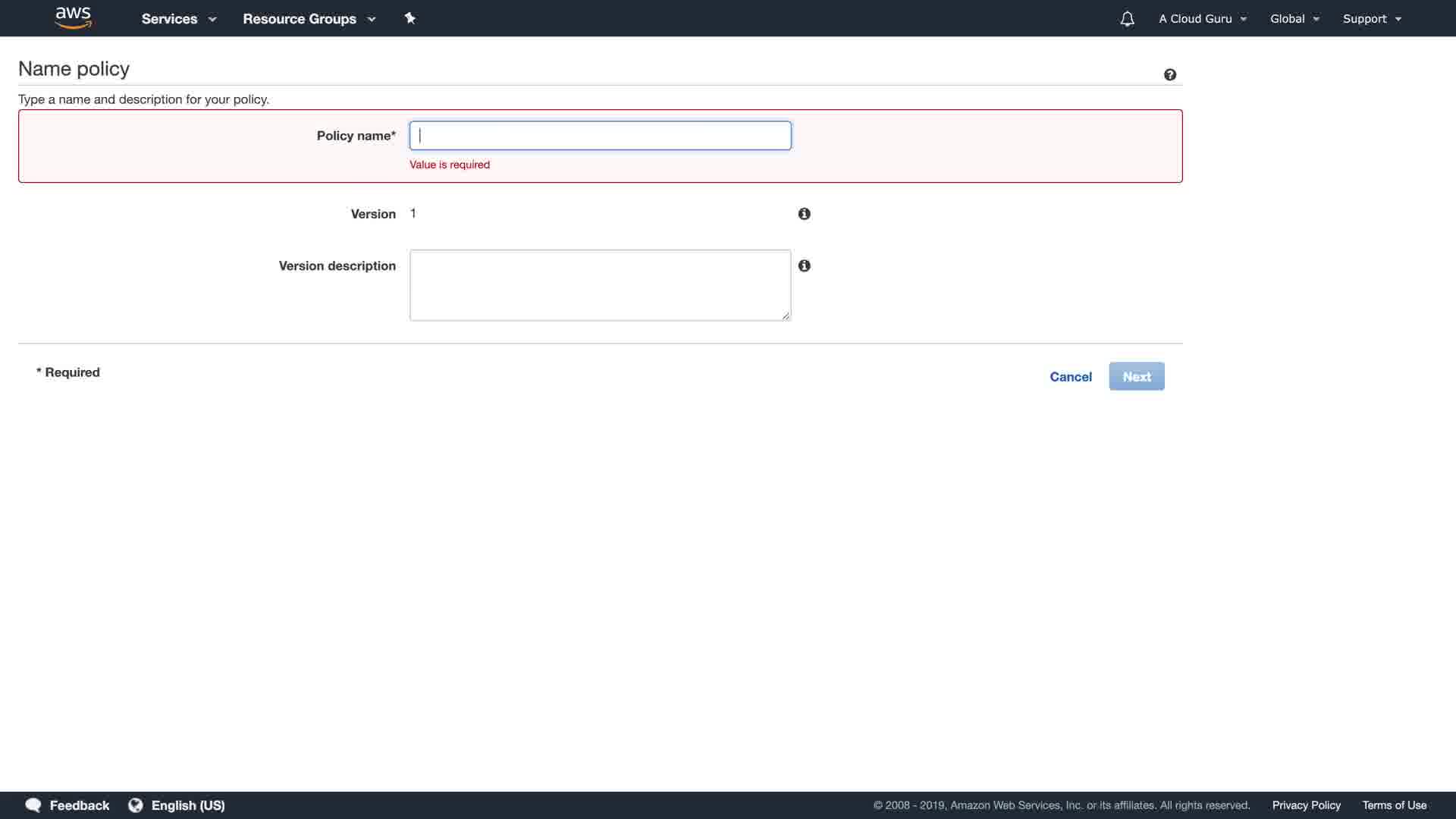Screen dimensions: 1456x819
Task: Open the notifications bell
Action: (x=1127, y=19)
